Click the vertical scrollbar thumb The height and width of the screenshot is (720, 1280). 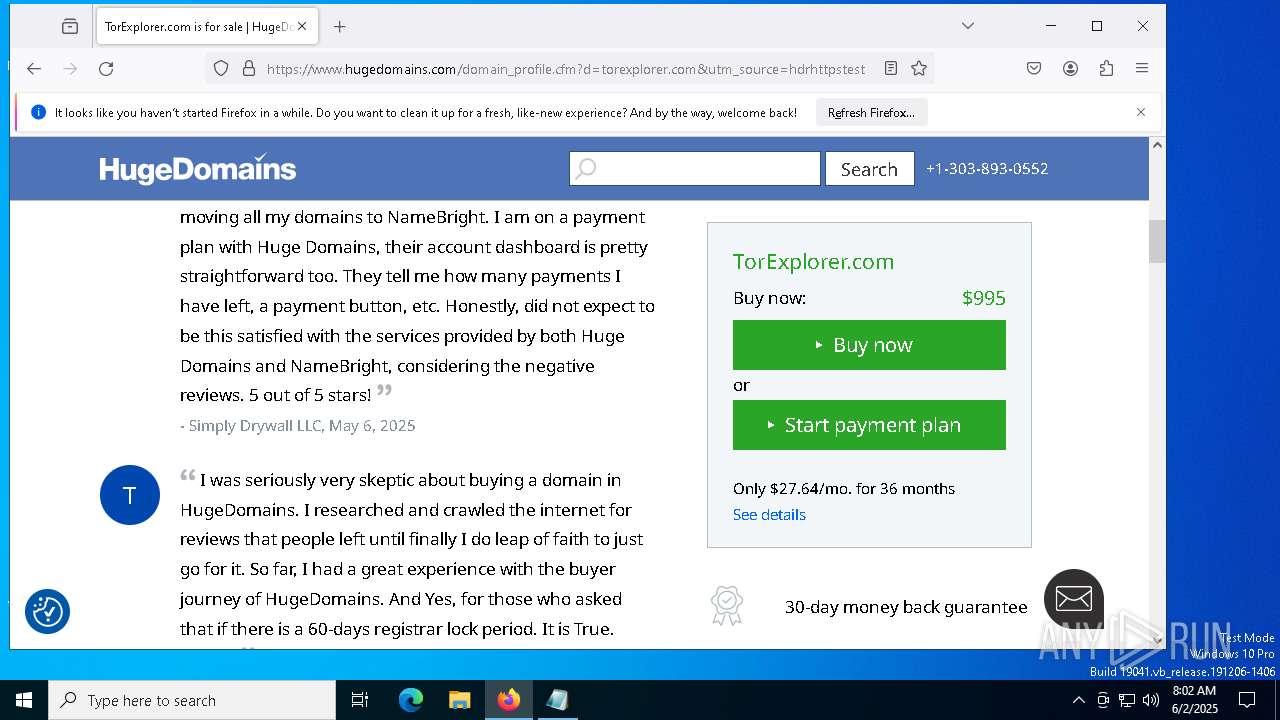click(x=1157, y=241)
